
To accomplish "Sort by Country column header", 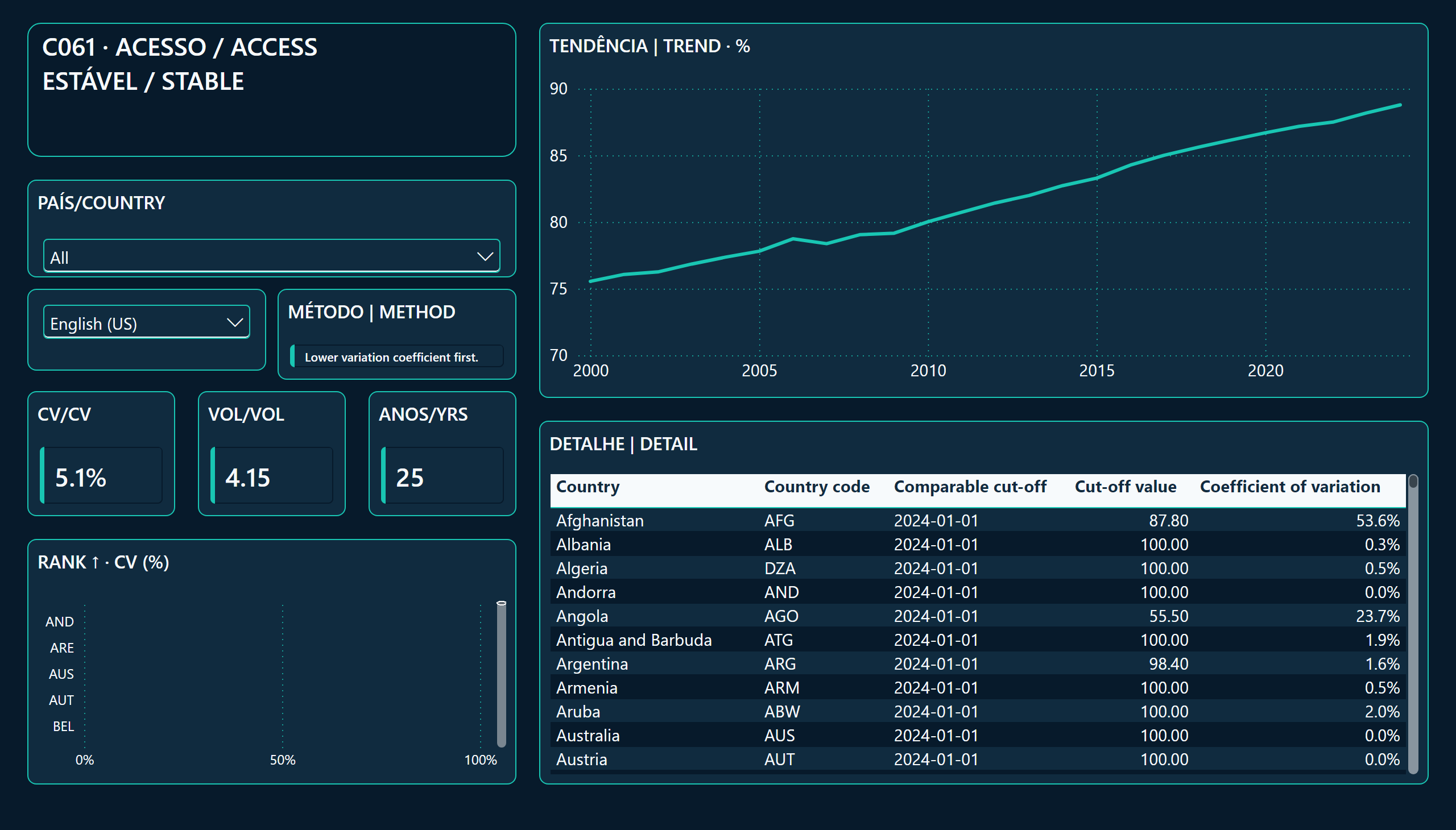I will tap(588, 486).
